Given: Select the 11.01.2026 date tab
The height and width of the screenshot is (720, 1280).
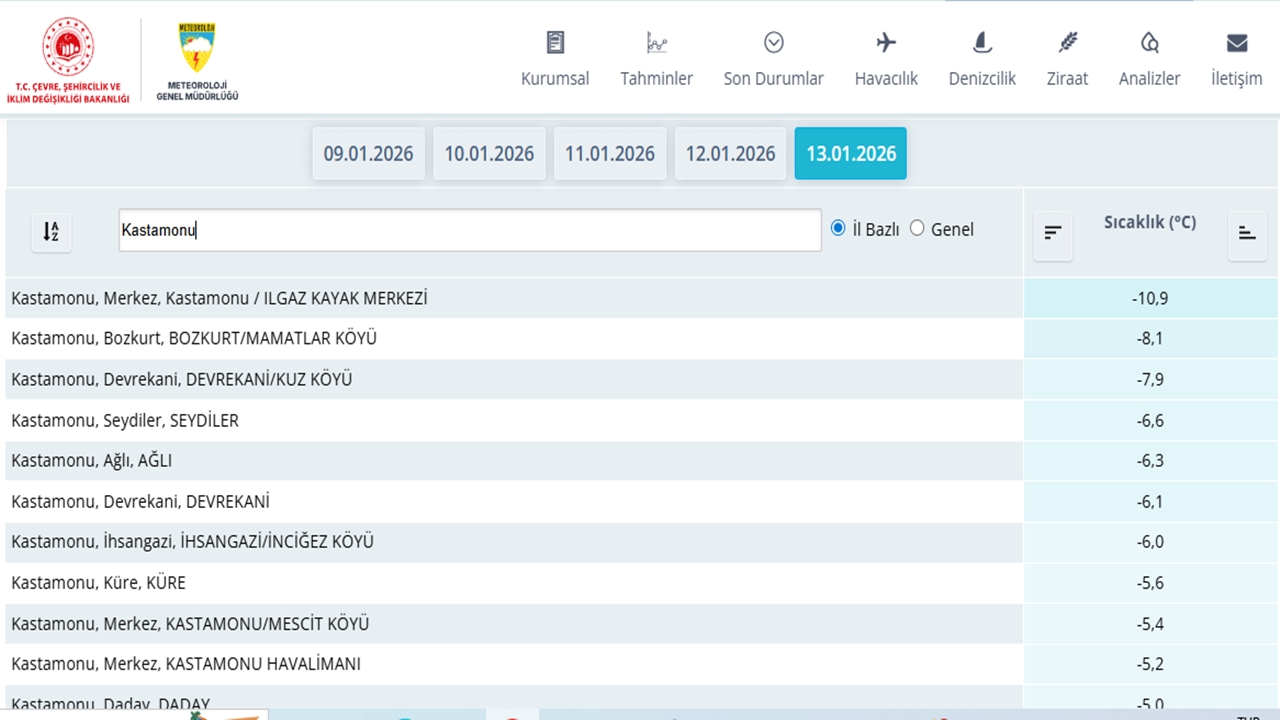Looking at the screenshot, I should pos(610,154).
